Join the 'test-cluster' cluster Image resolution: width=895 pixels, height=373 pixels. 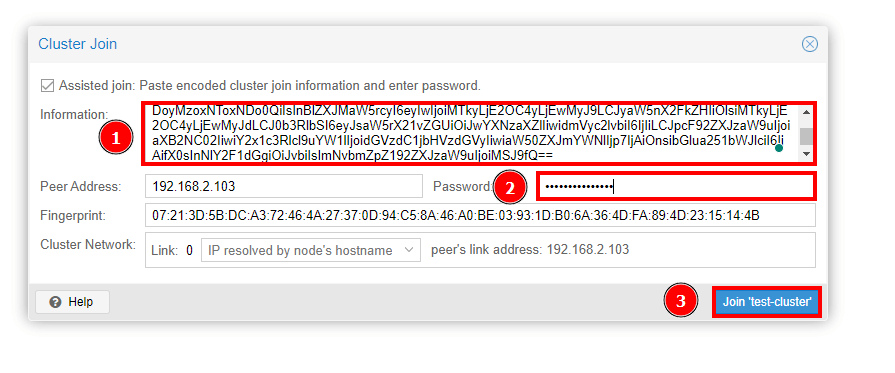tap(766, 302)
